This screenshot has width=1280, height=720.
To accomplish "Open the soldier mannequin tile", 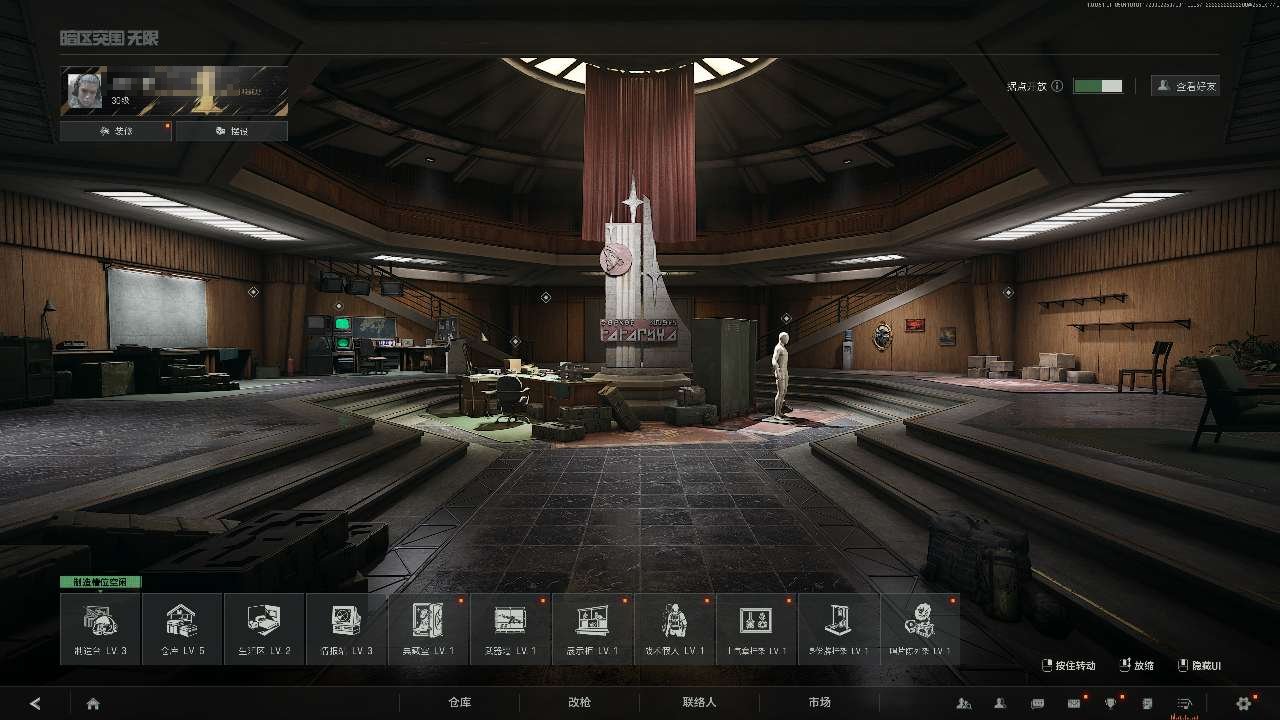I will (675, 629).
